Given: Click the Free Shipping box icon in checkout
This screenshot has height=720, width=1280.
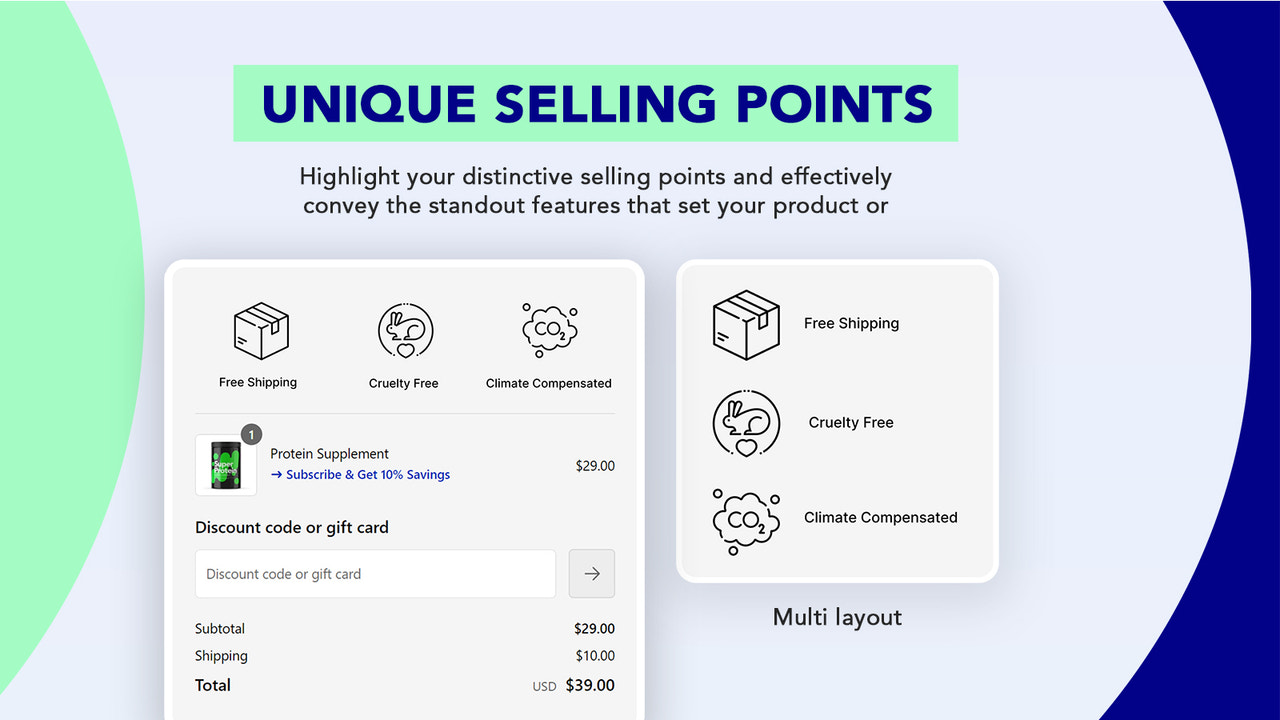Looking at the screenshot, I should (261, 331).
